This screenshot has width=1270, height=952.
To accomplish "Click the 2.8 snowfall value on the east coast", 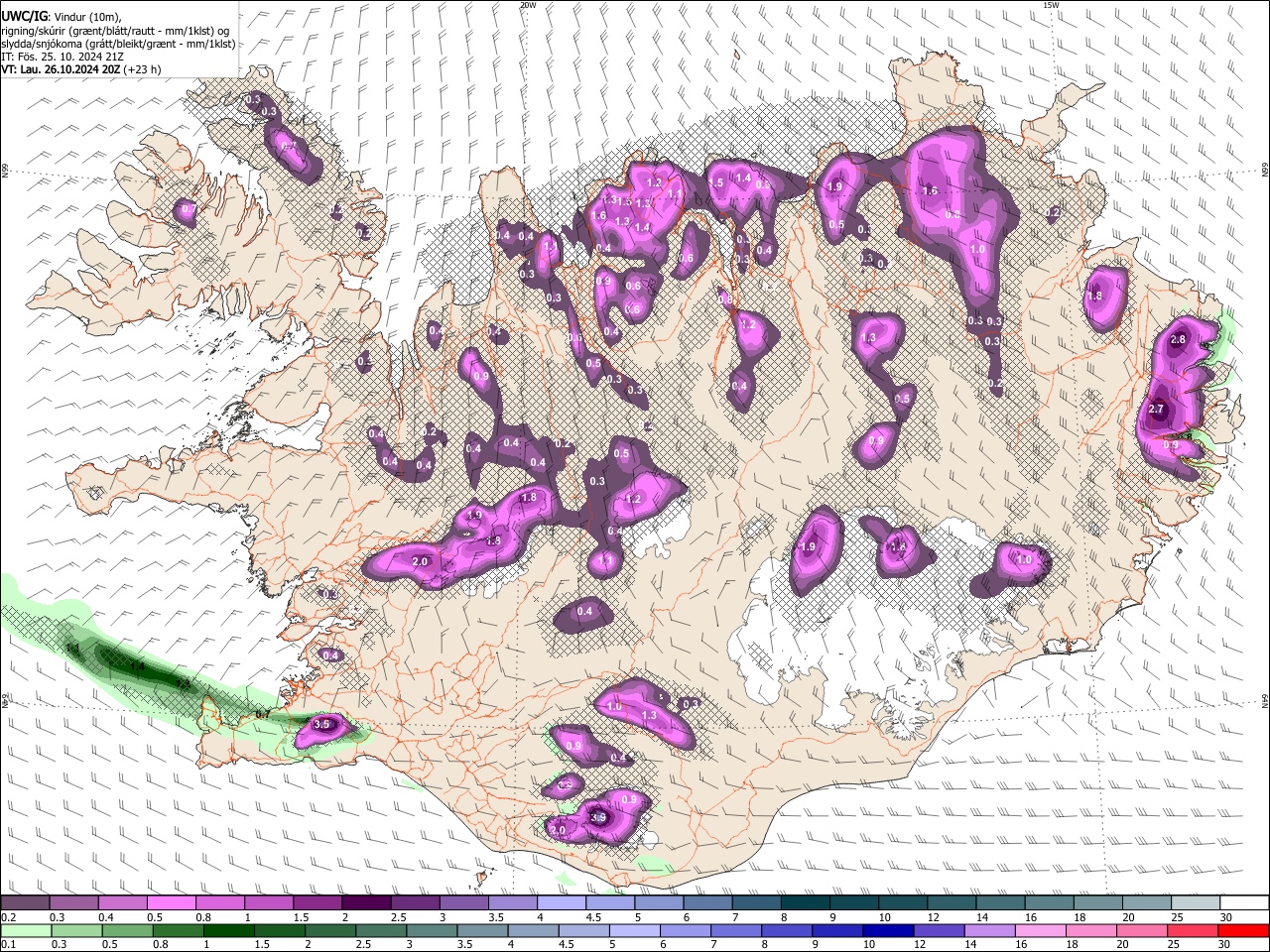I will coord(1178,339).
